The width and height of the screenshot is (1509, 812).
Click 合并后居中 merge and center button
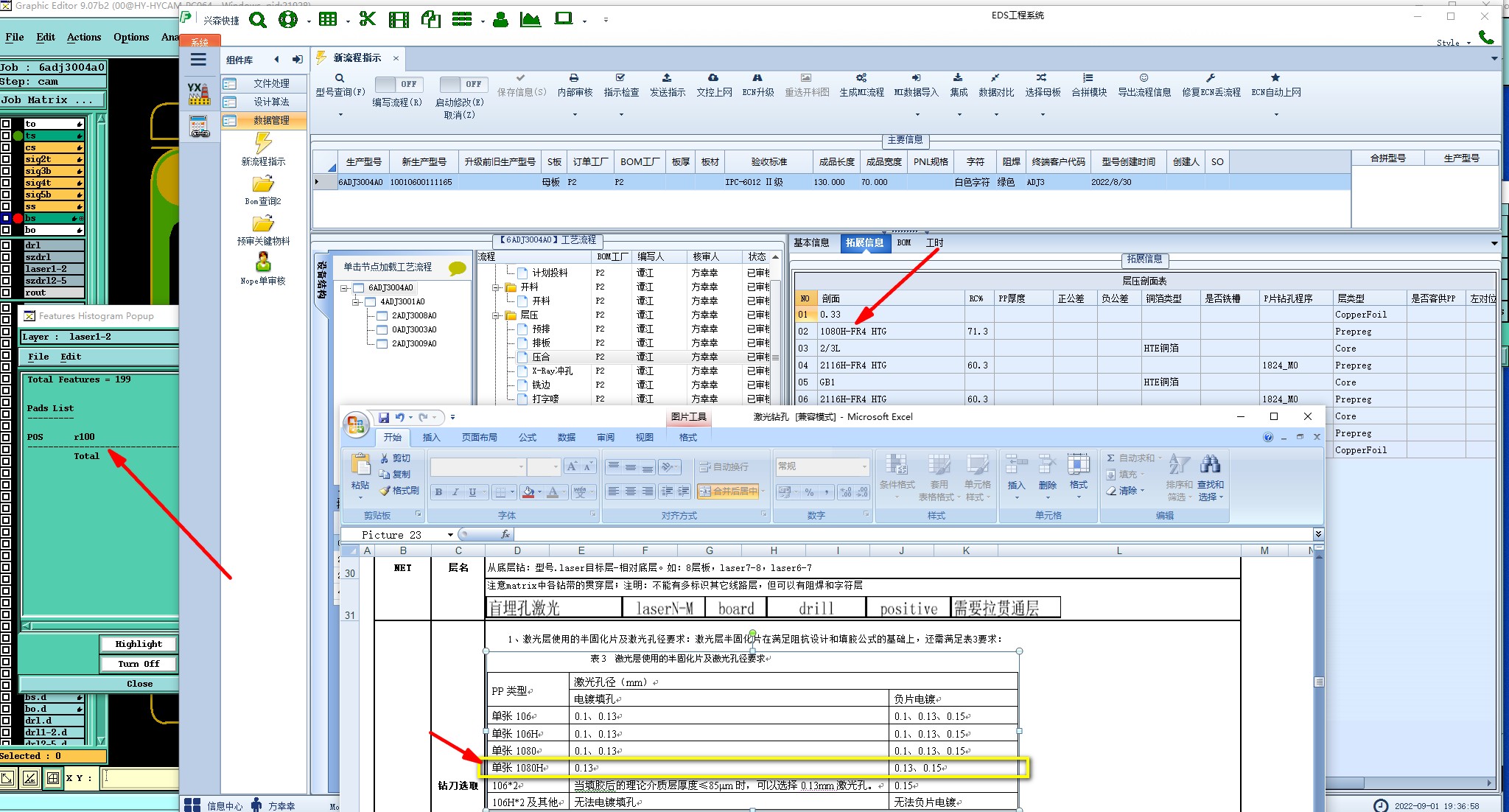[729, 491]
